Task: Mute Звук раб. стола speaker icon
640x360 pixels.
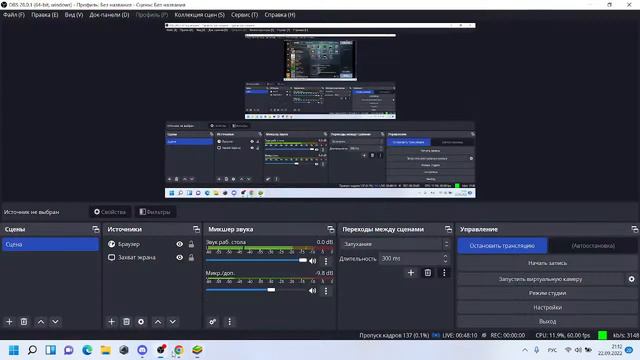Action: 313,261
